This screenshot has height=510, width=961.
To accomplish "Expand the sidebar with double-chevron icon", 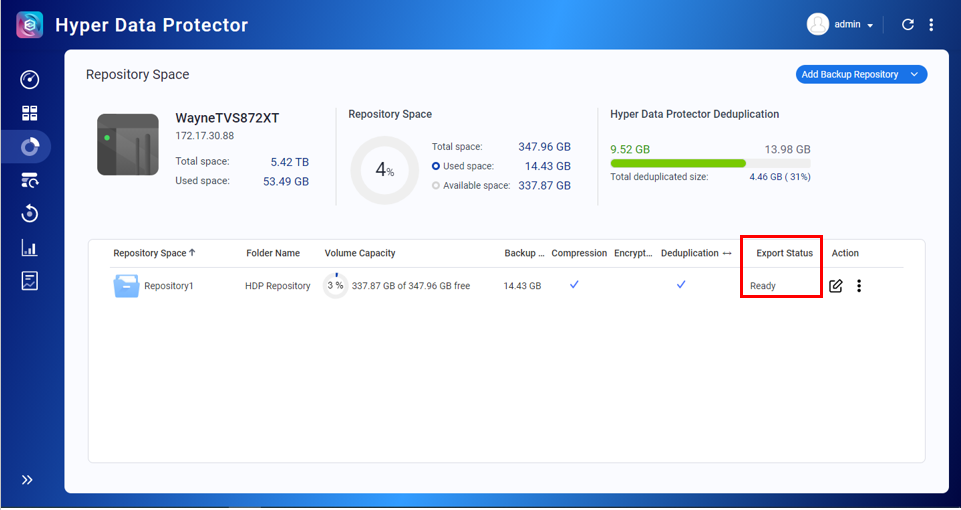I will [x=27, y=480].
